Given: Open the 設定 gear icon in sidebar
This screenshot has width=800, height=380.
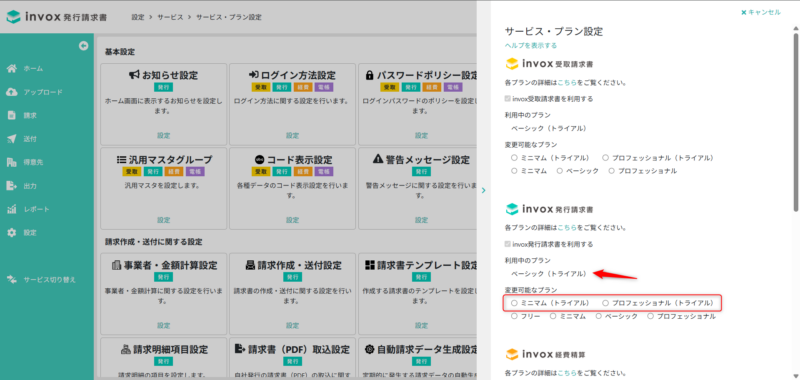Looking at the screenshot, I should (x=11, y=233).
